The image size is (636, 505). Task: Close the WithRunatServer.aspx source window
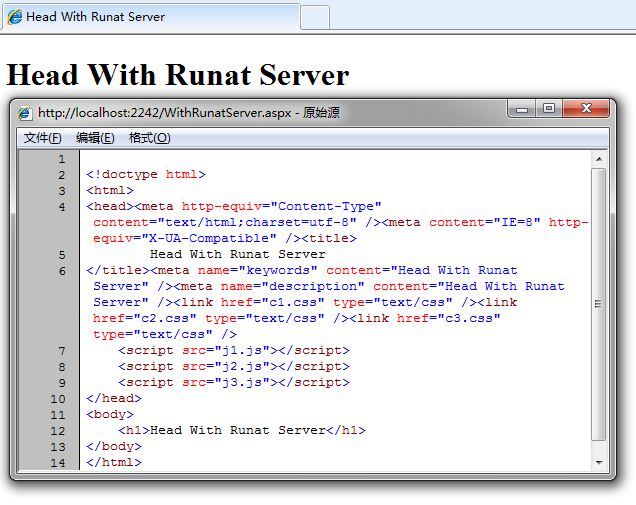586,108
